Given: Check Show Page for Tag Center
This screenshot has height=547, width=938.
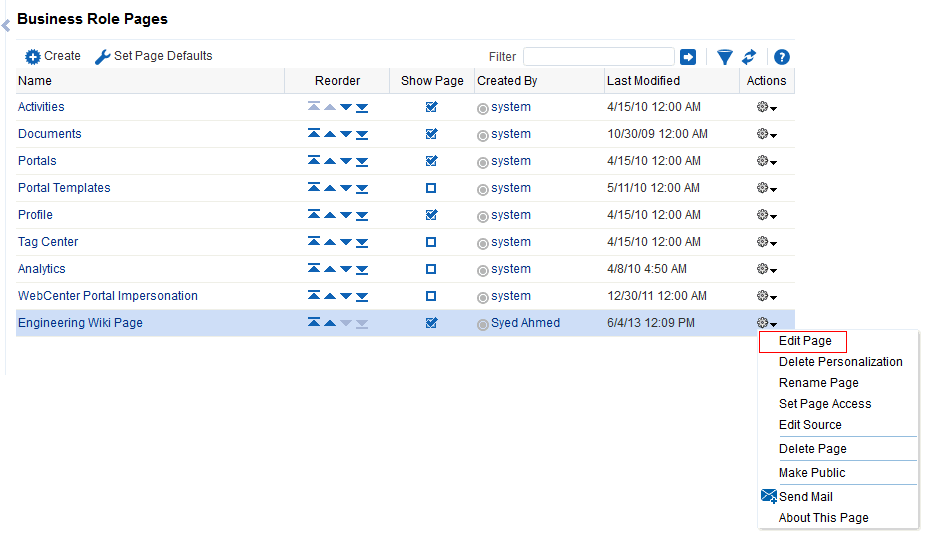Looking at the screenshot, I should [x=431, y=242].
